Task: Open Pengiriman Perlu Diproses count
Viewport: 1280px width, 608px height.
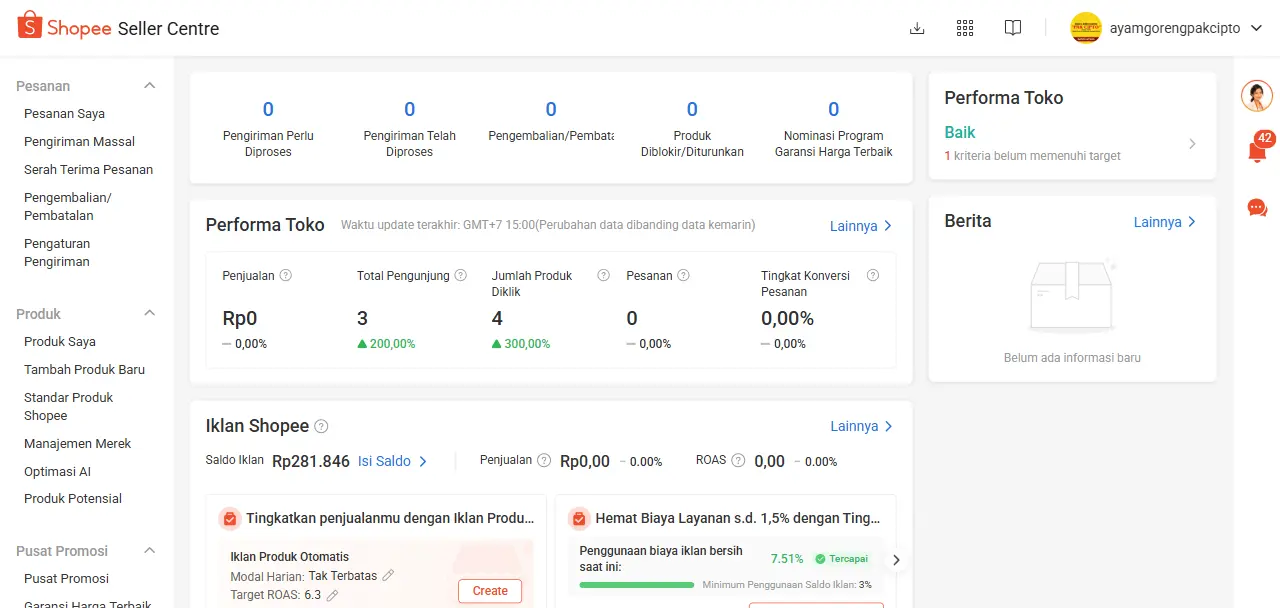Action: coord(268,128)
